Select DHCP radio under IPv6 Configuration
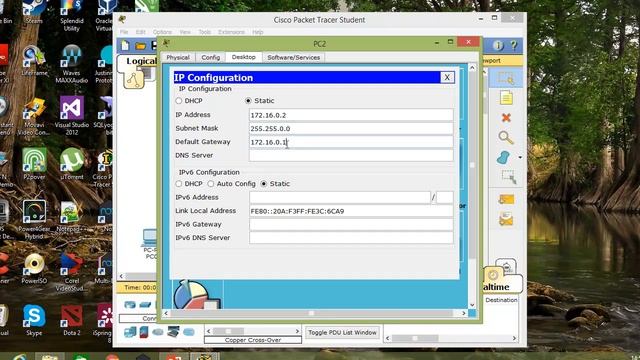 tap(179, 184)
